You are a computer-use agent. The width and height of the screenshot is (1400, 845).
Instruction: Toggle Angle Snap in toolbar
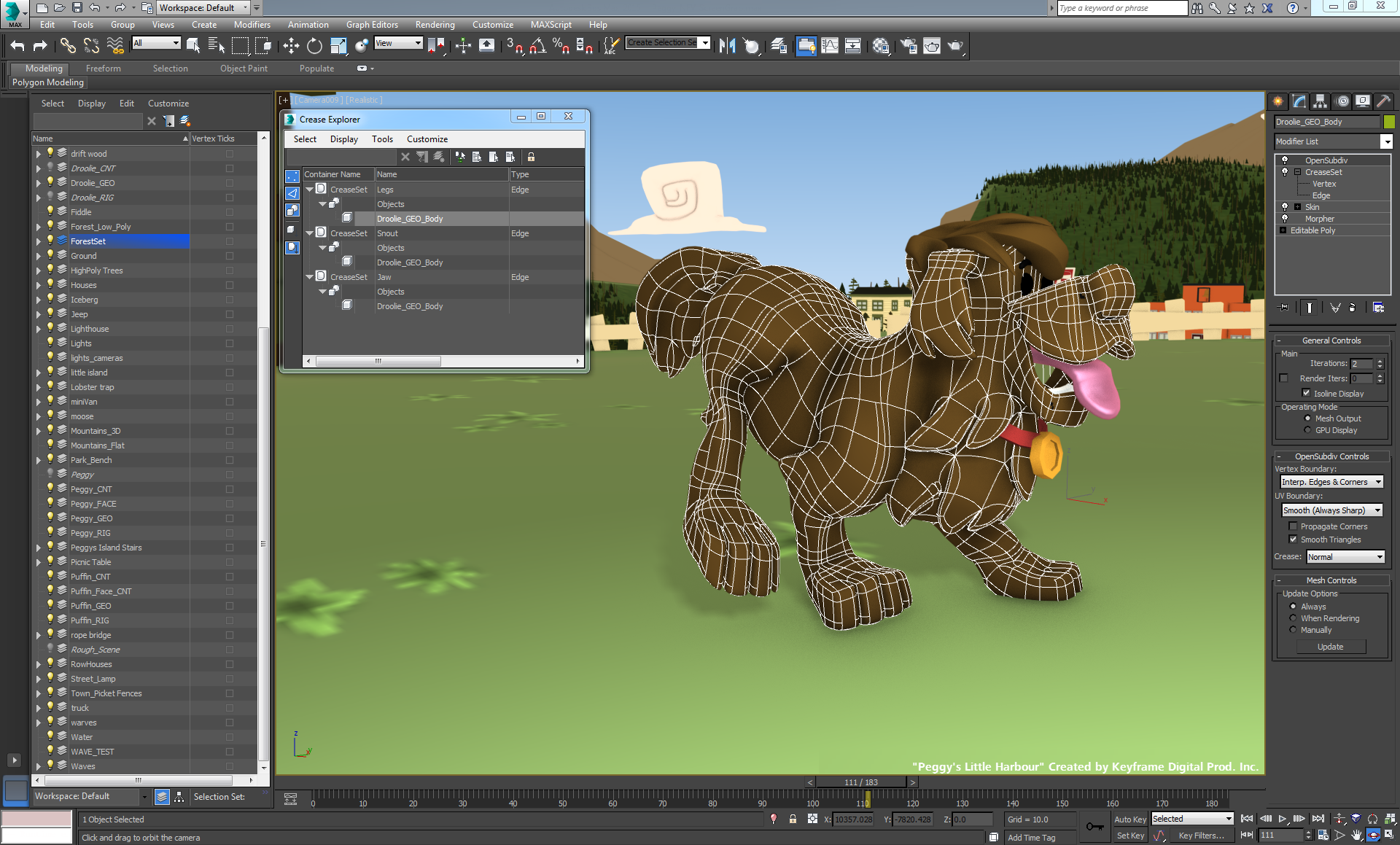(537, 46)
